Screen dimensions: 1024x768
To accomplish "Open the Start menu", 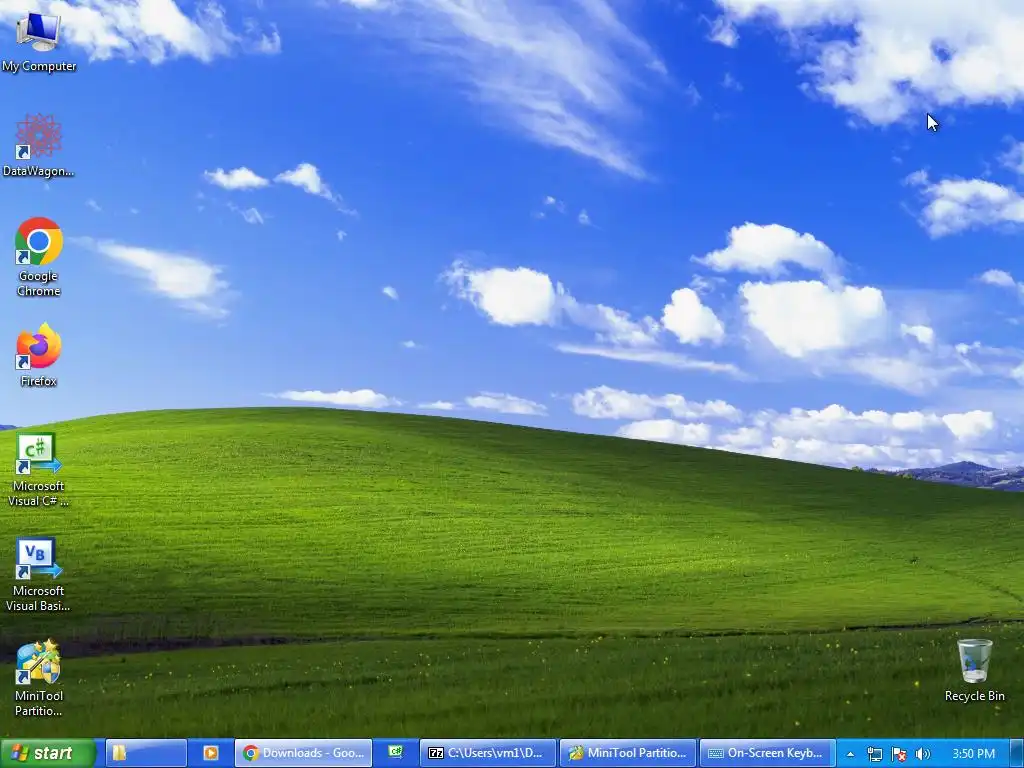I will [x=48, y=753].
